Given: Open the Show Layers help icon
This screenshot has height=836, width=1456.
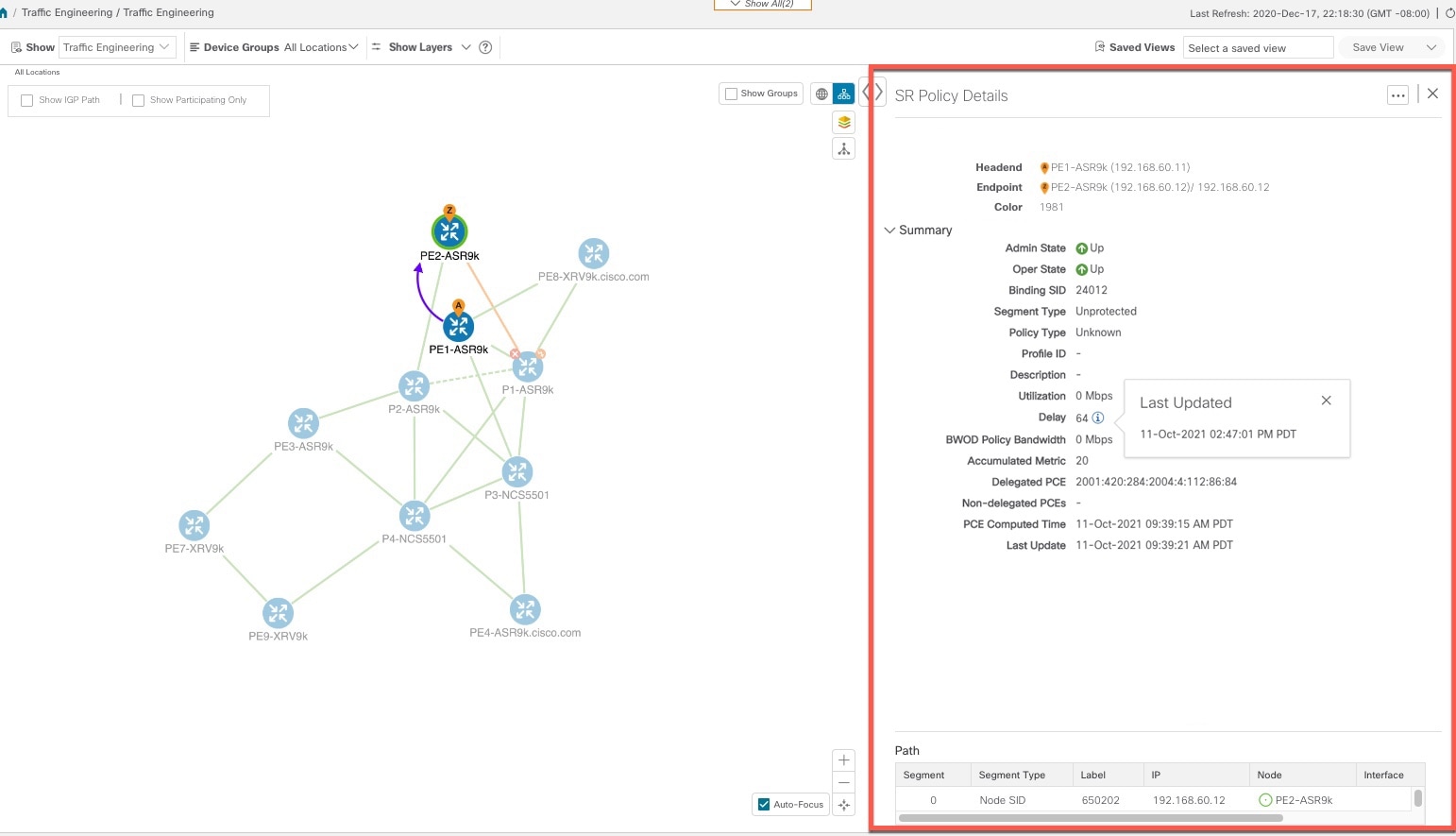Looking at the screenshot, I should click(x=485, y=47).
